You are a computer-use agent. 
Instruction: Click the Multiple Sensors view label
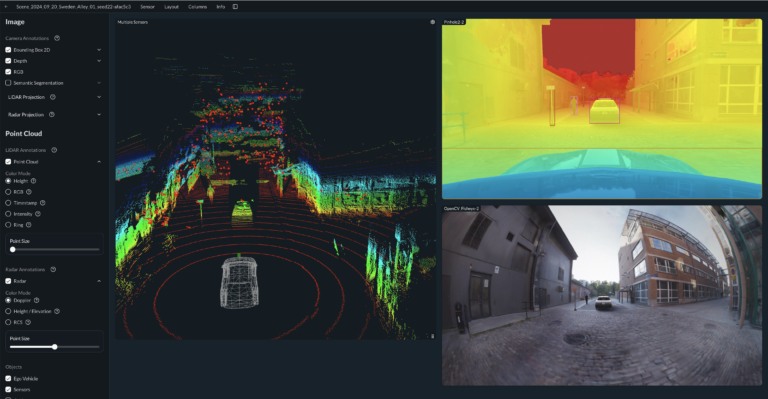pos(132,22)
